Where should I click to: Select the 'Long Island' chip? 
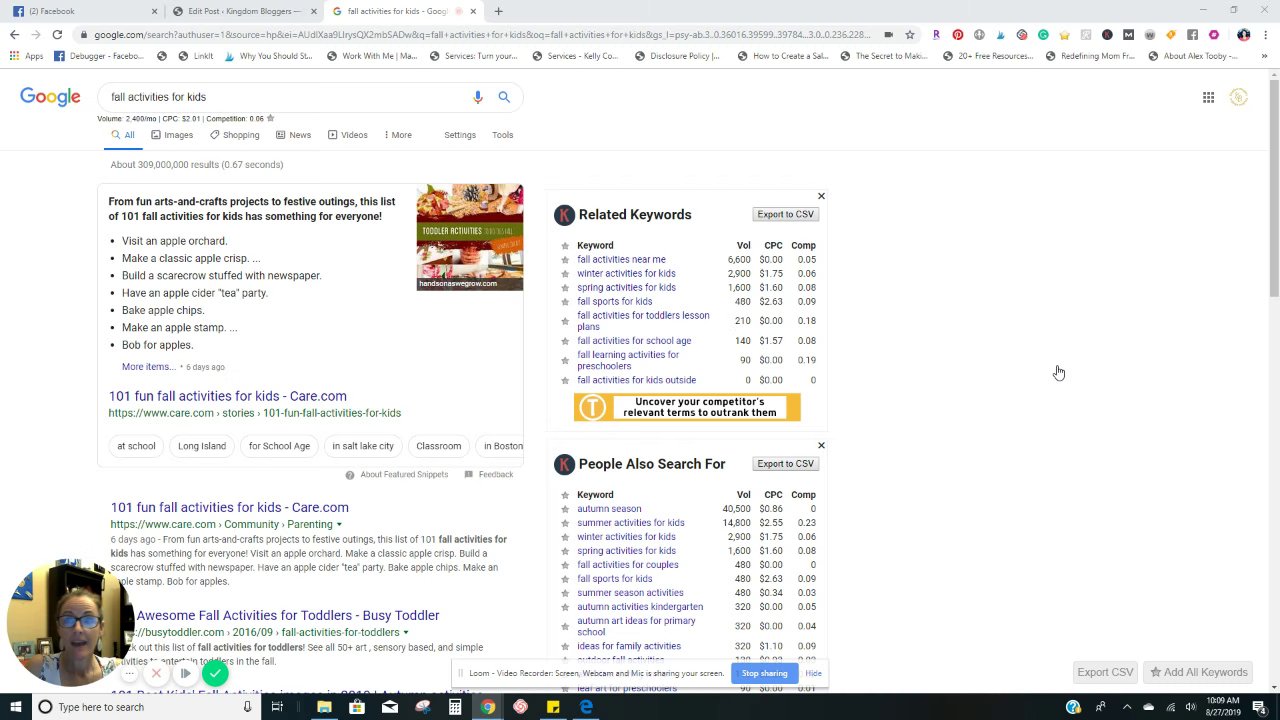click(202, 446)
